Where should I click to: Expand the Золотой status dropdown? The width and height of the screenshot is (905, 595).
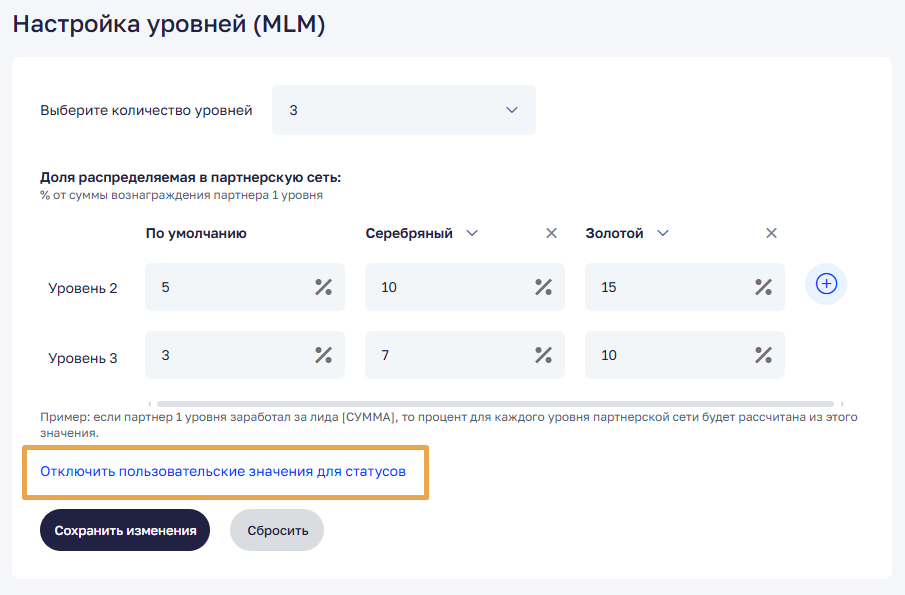tap(662, 233)
